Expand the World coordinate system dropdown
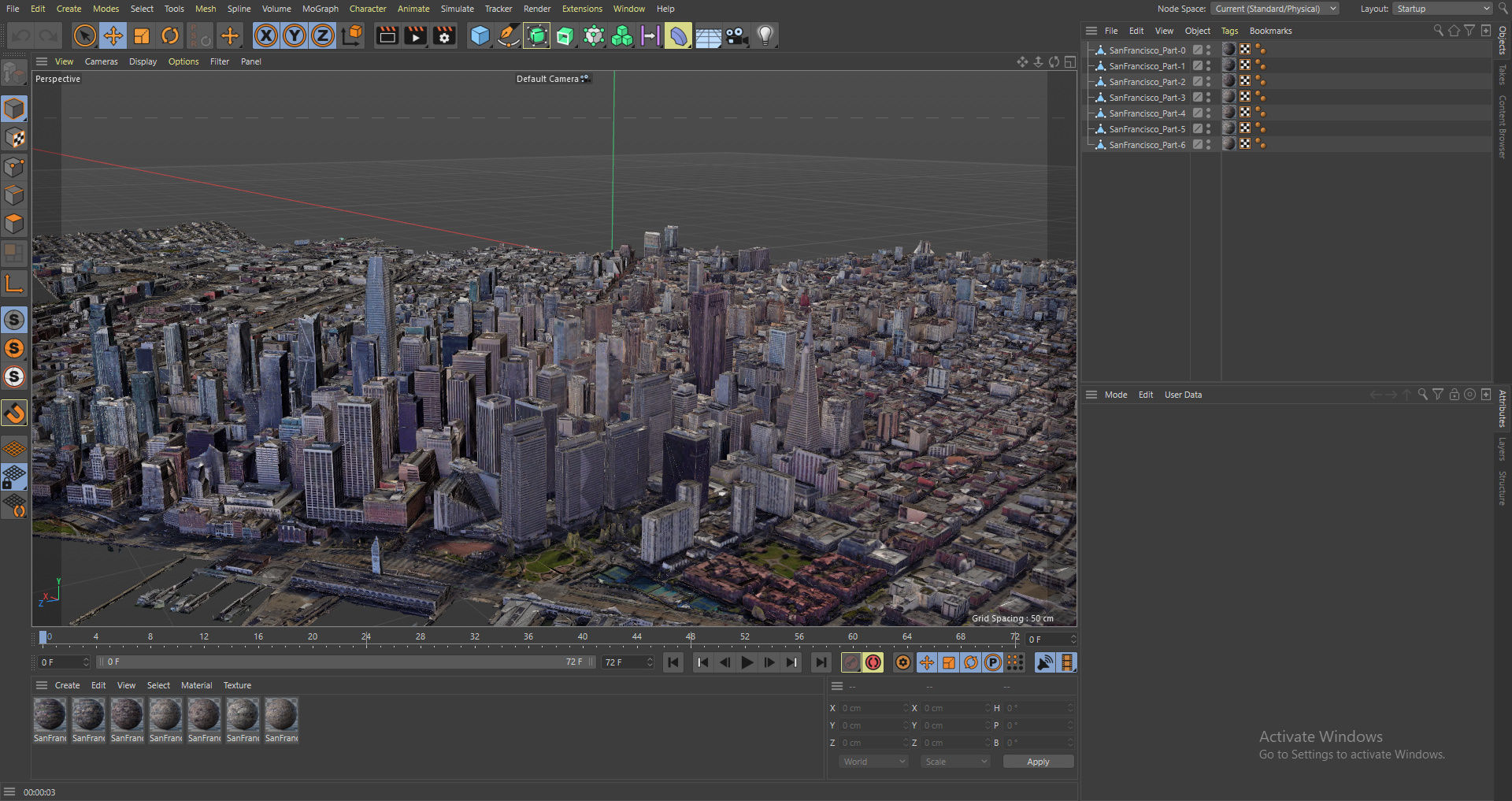 coord(874,762)
